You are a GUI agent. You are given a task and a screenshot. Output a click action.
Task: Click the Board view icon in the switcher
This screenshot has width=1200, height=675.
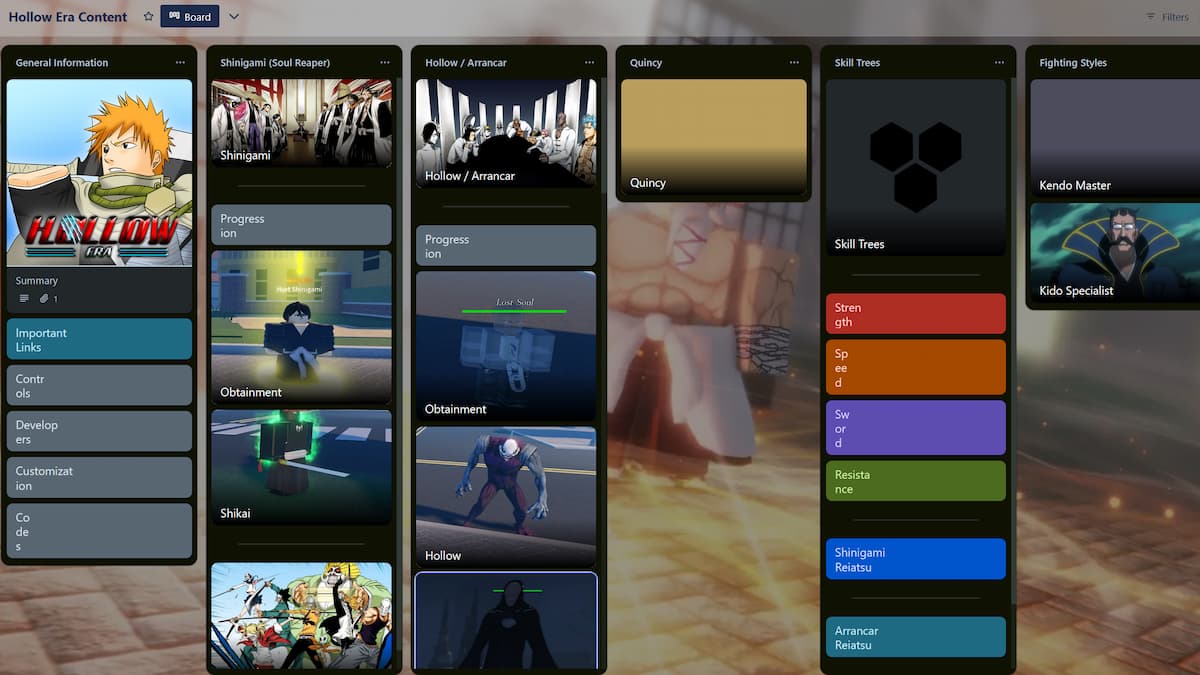click(173, 16)
